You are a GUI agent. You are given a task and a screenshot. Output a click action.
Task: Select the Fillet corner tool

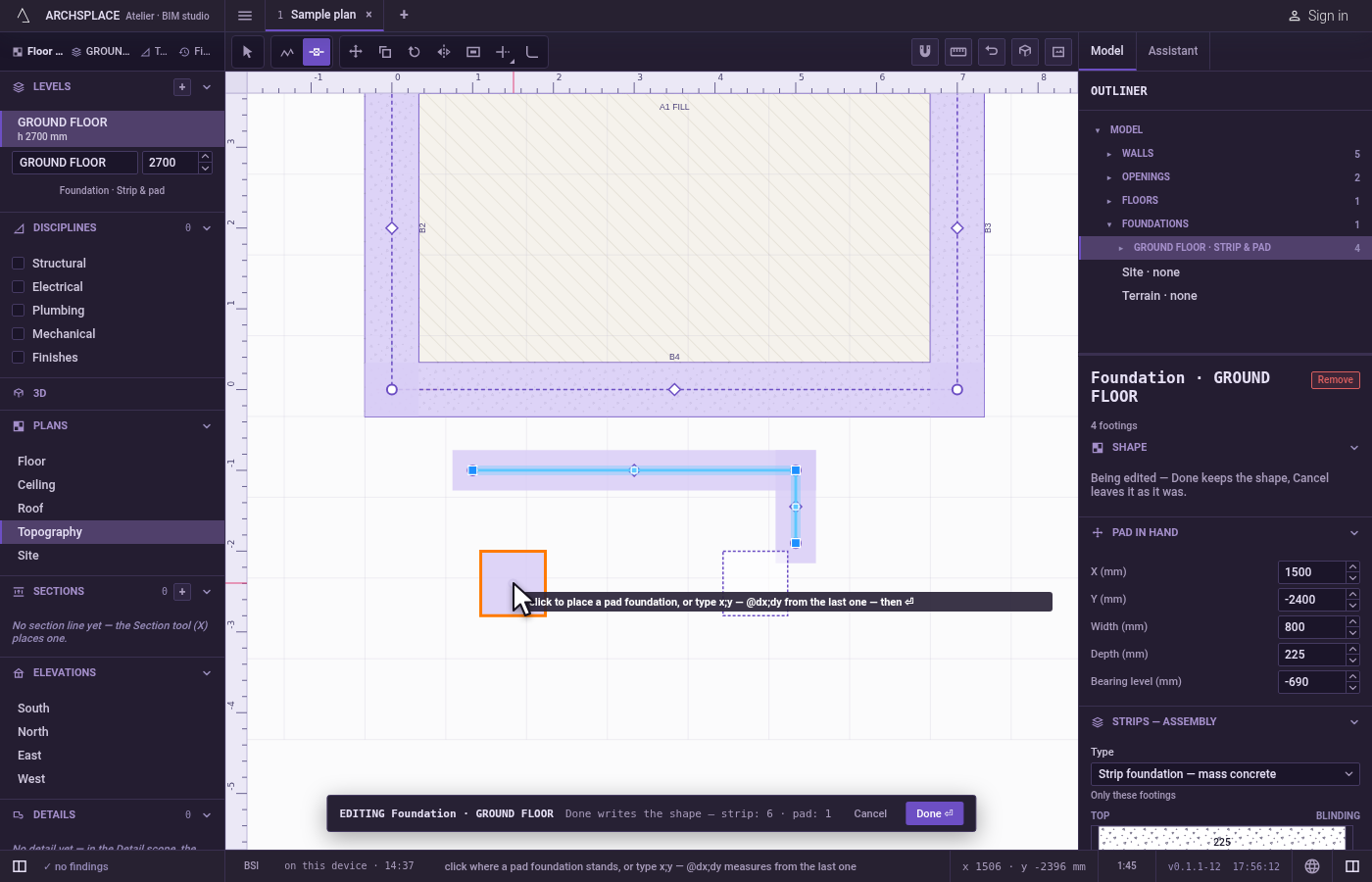[x=532, y=52]
